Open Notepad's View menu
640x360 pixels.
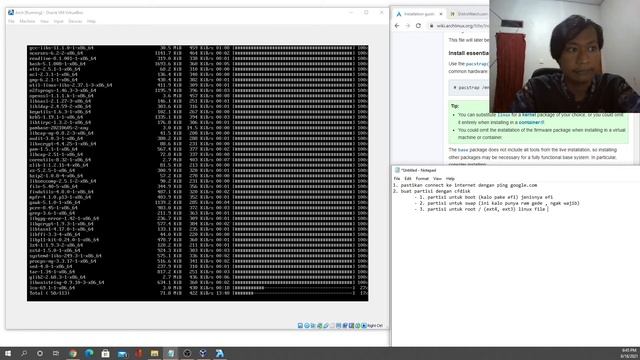(437, 179)
